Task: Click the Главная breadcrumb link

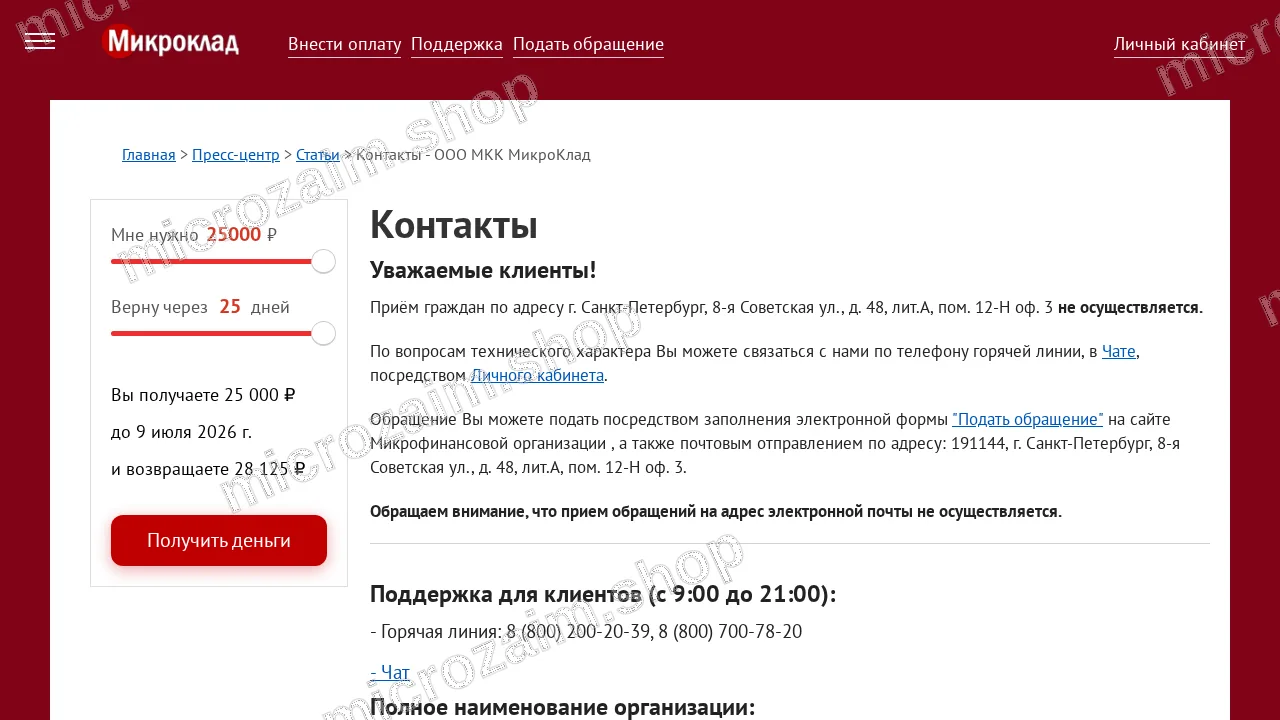Action: 148,154
